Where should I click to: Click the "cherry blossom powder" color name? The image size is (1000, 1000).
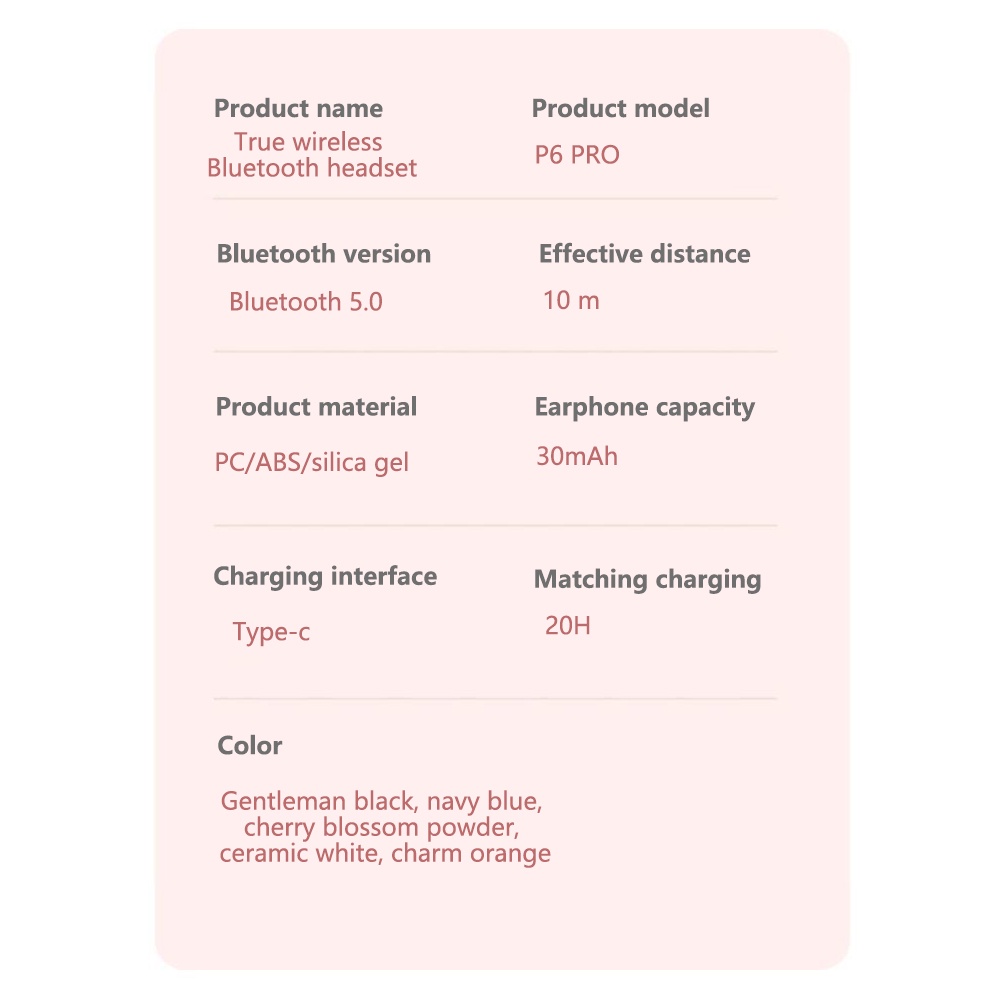pyautogui.click(x=381, y=828)
